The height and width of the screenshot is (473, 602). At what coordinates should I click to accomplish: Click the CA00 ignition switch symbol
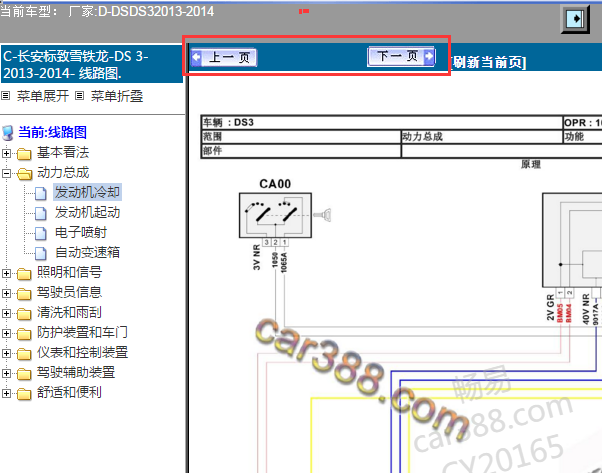[275, 215]
